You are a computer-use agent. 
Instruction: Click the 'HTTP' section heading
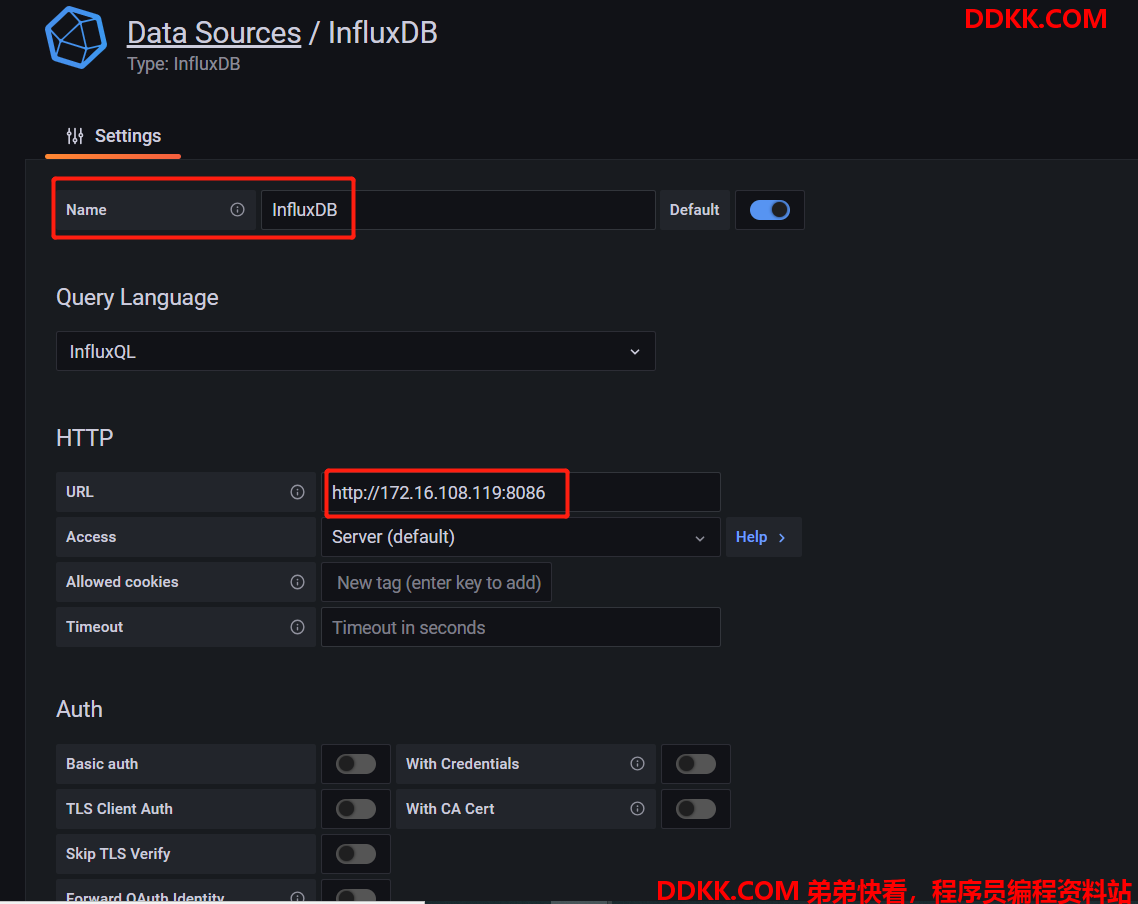tap(85, 438)
